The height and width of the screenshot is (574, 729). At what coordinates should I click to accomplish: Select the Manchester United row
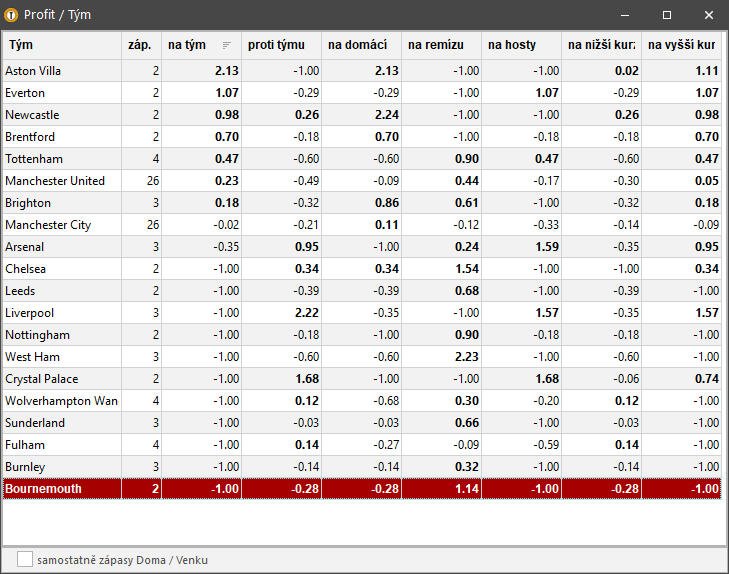coord(60,181)
